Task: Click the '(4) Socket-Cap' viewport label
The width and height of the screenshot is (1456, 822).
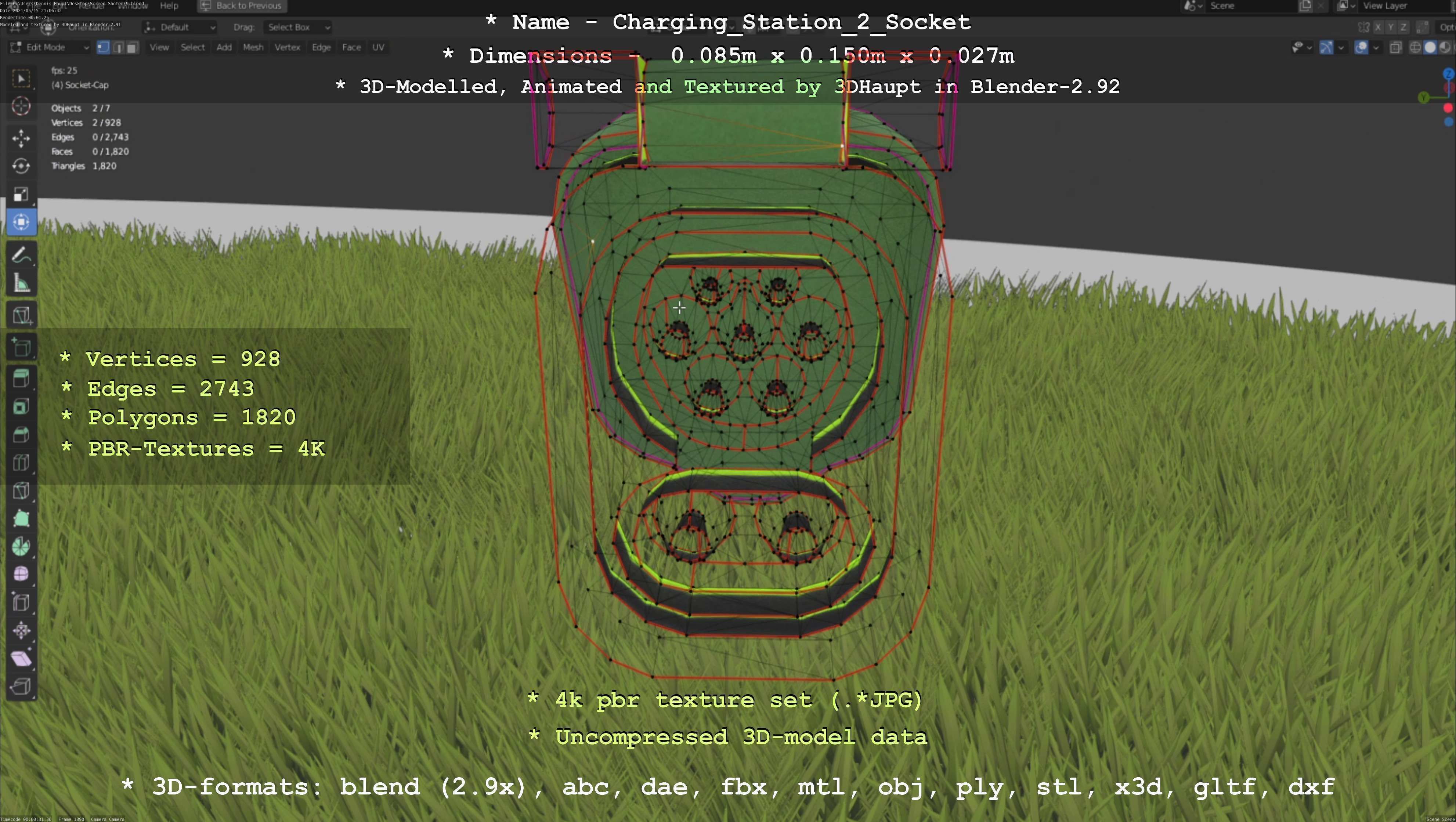Action: [x=80, y=85]
